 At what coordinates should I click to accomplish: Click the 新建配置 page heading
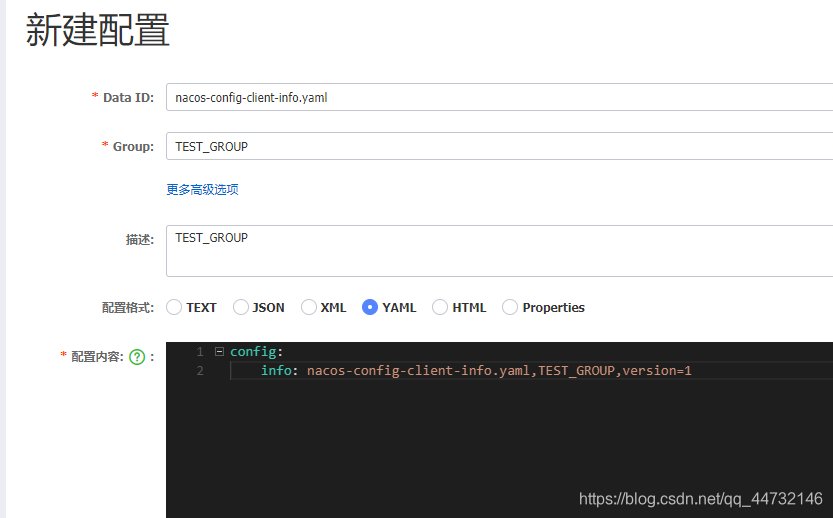click(98, 30)
